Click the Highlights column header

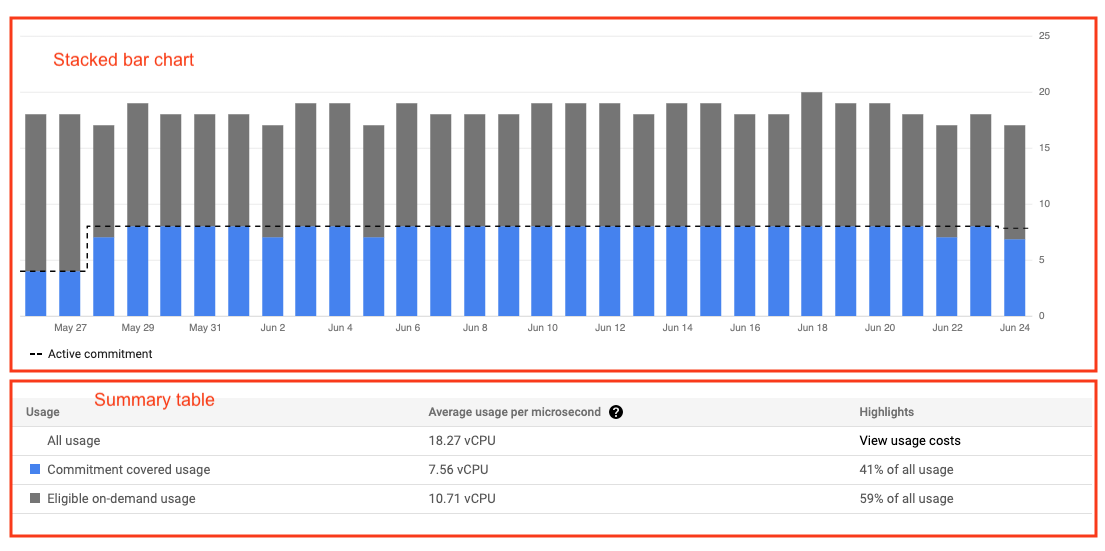[886, 412]
